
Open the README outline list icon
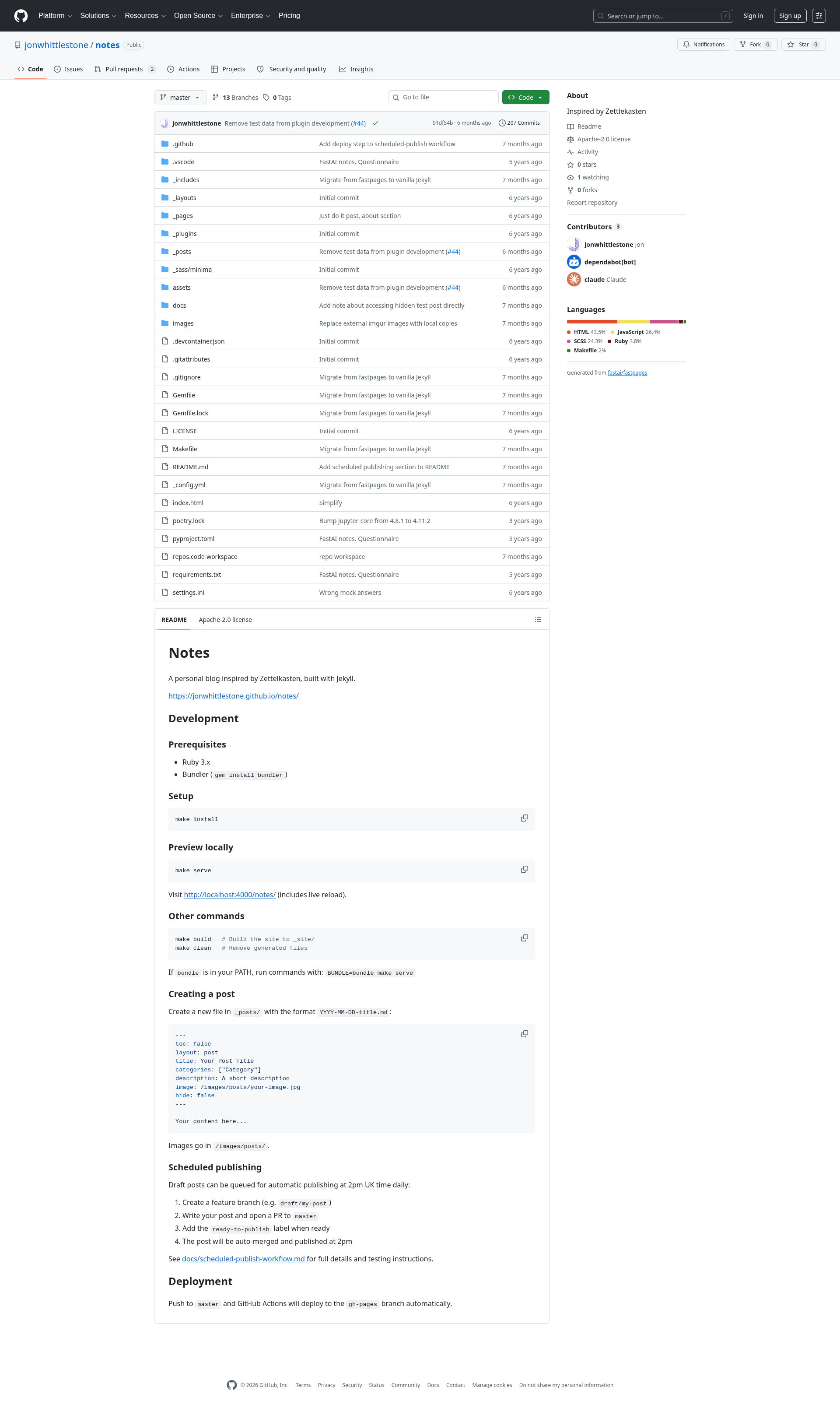(x=538, y=619)
